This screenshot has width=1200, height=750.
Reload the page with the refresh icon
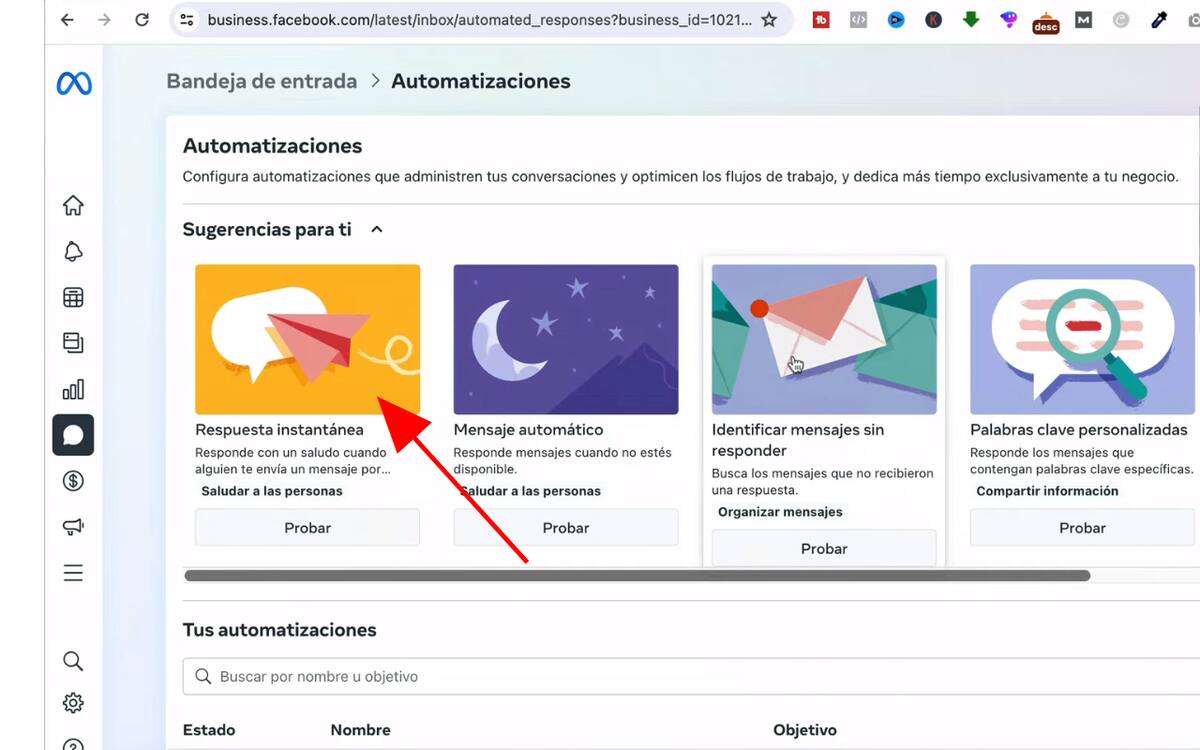tap(142, 18)
